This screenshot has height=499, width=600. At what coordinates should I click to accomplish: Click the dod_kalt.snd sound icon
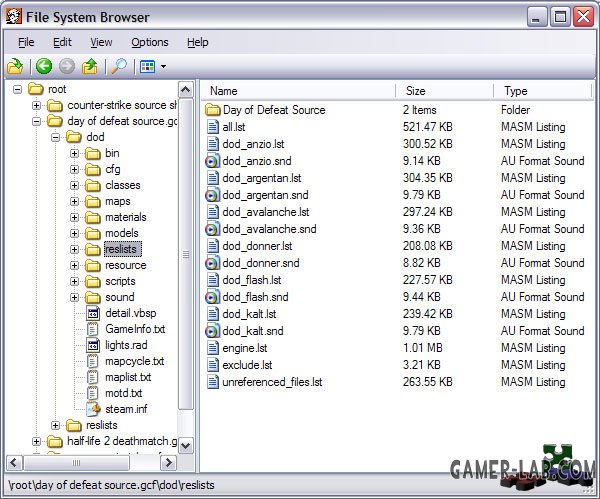(x=212, y=331)
